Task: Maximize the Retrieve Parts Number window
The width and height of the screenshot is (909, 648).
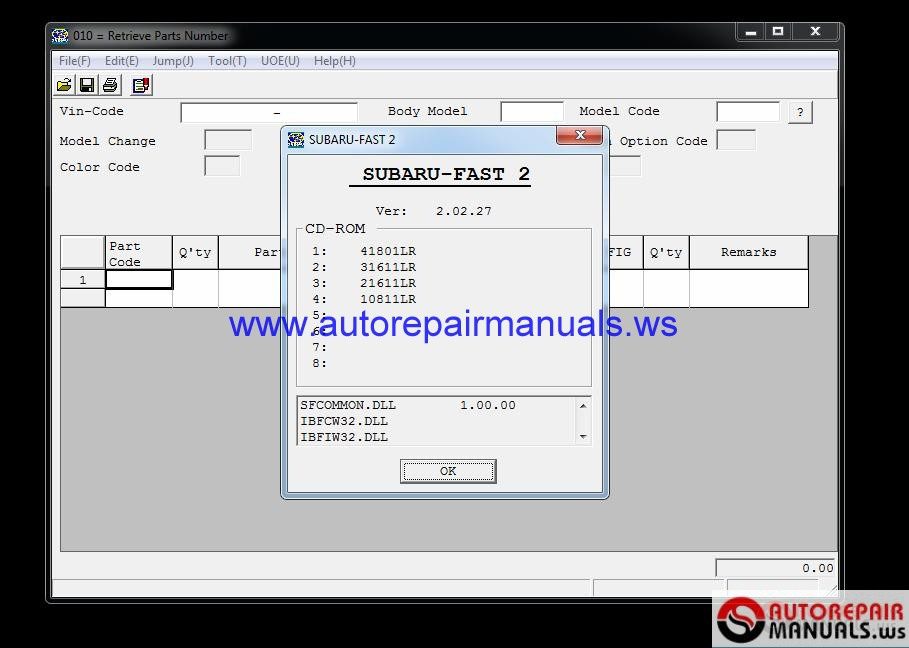Action: (778, 32)
